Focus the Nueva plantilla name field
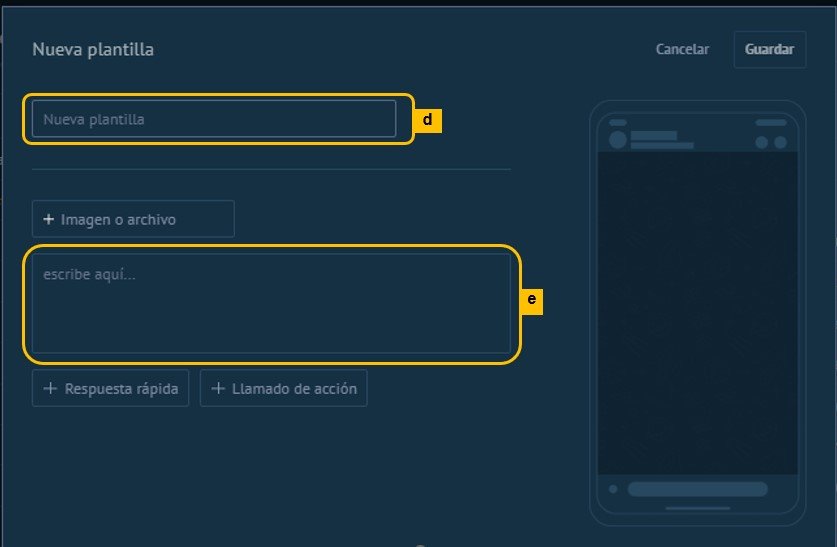837x547 pixels. click(x=214, y=119)
